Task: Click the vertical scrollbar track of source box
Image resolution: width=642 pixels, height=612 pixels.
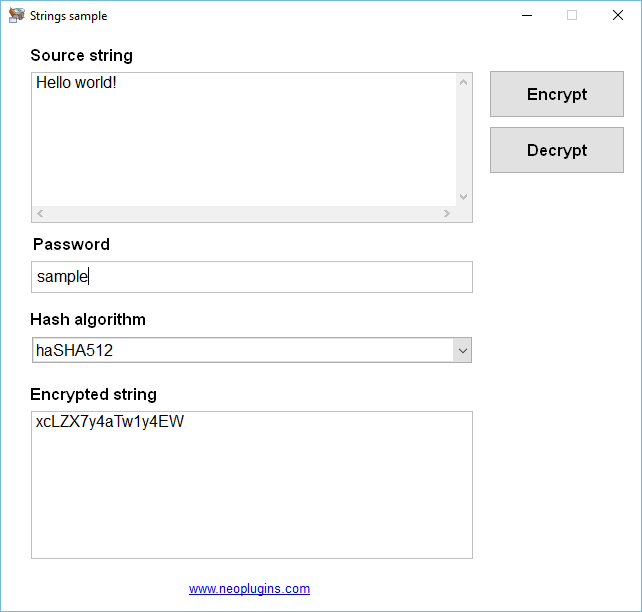Action: click(x=463, y=140)
